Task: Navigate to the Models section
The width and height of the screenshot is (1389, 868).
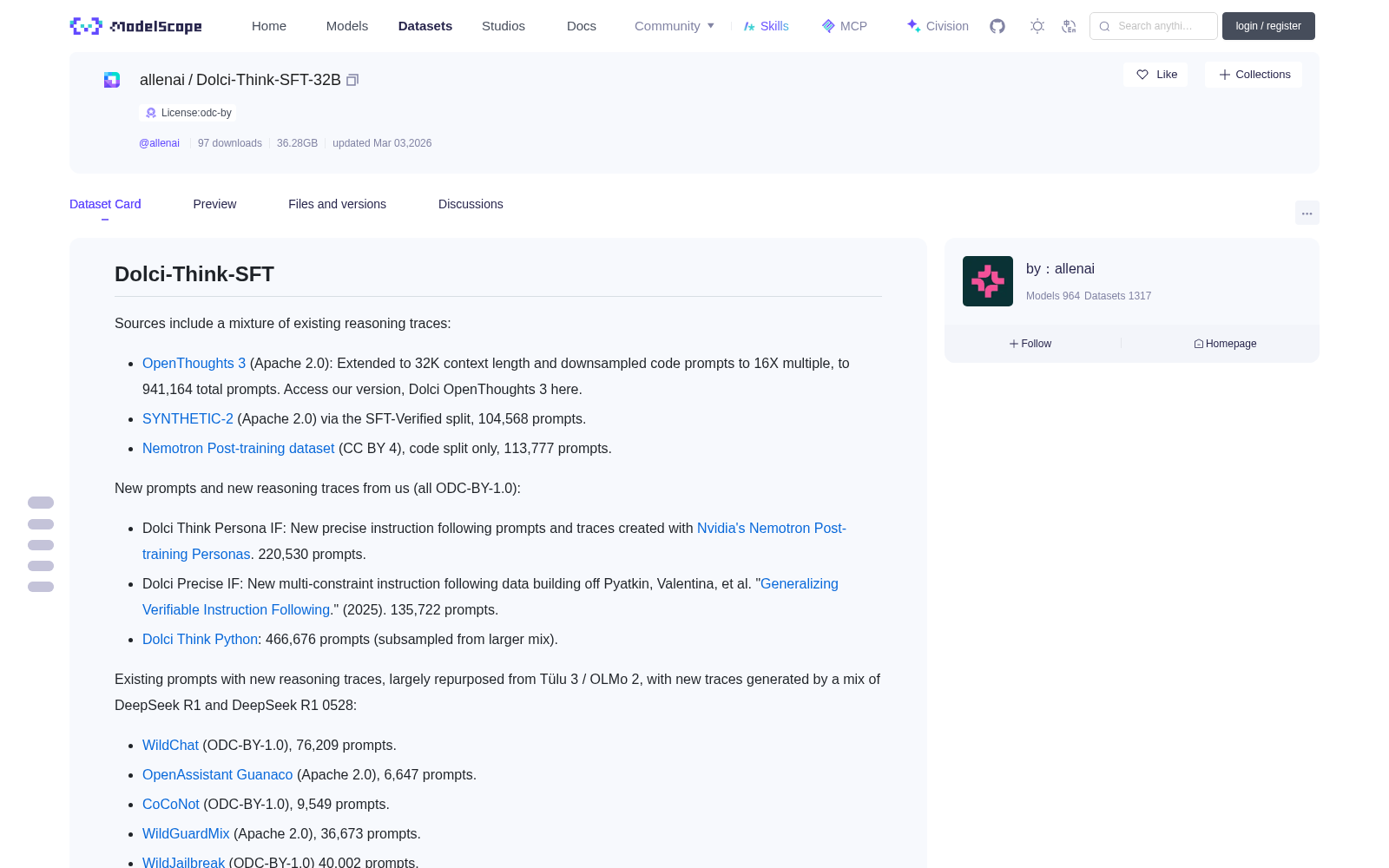Action: [x=347, y=26]
